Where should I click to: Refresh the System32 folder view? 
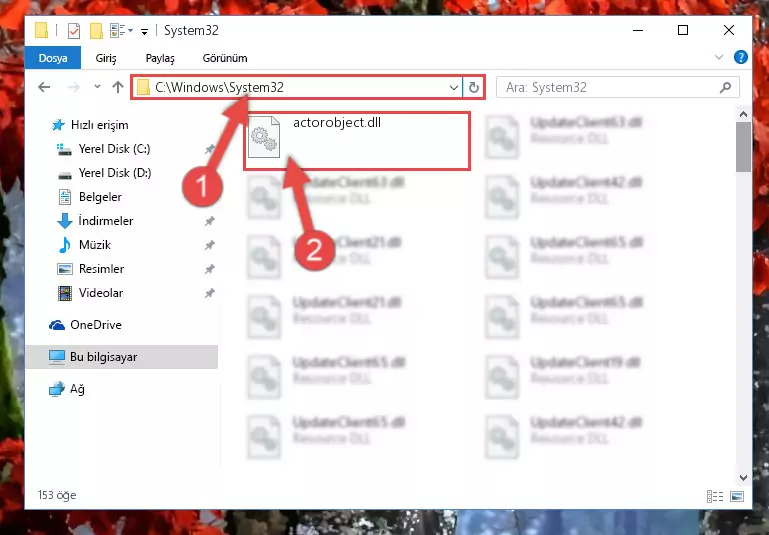coord(473,88)
